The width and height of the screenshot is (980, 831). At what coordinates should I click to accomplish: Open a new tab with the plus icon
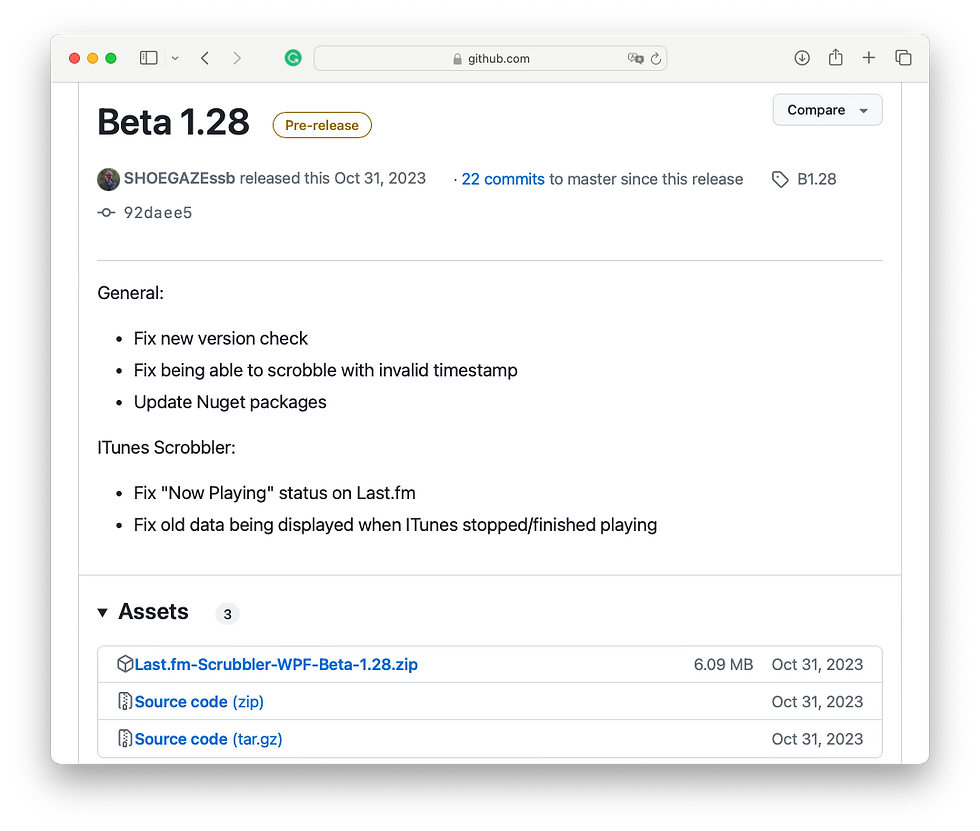tap(869, 58)
